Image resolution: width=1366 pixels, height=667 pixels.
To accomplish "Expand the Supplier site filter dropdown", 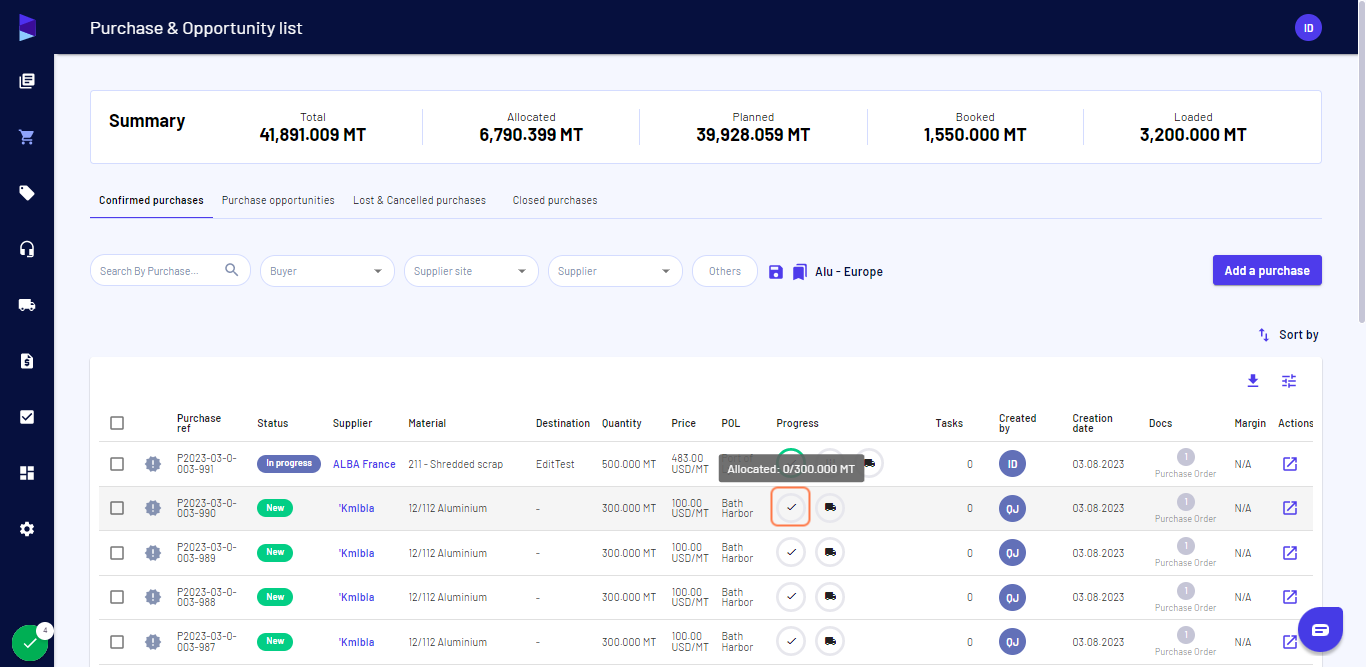I will click(x=471, y=271).
